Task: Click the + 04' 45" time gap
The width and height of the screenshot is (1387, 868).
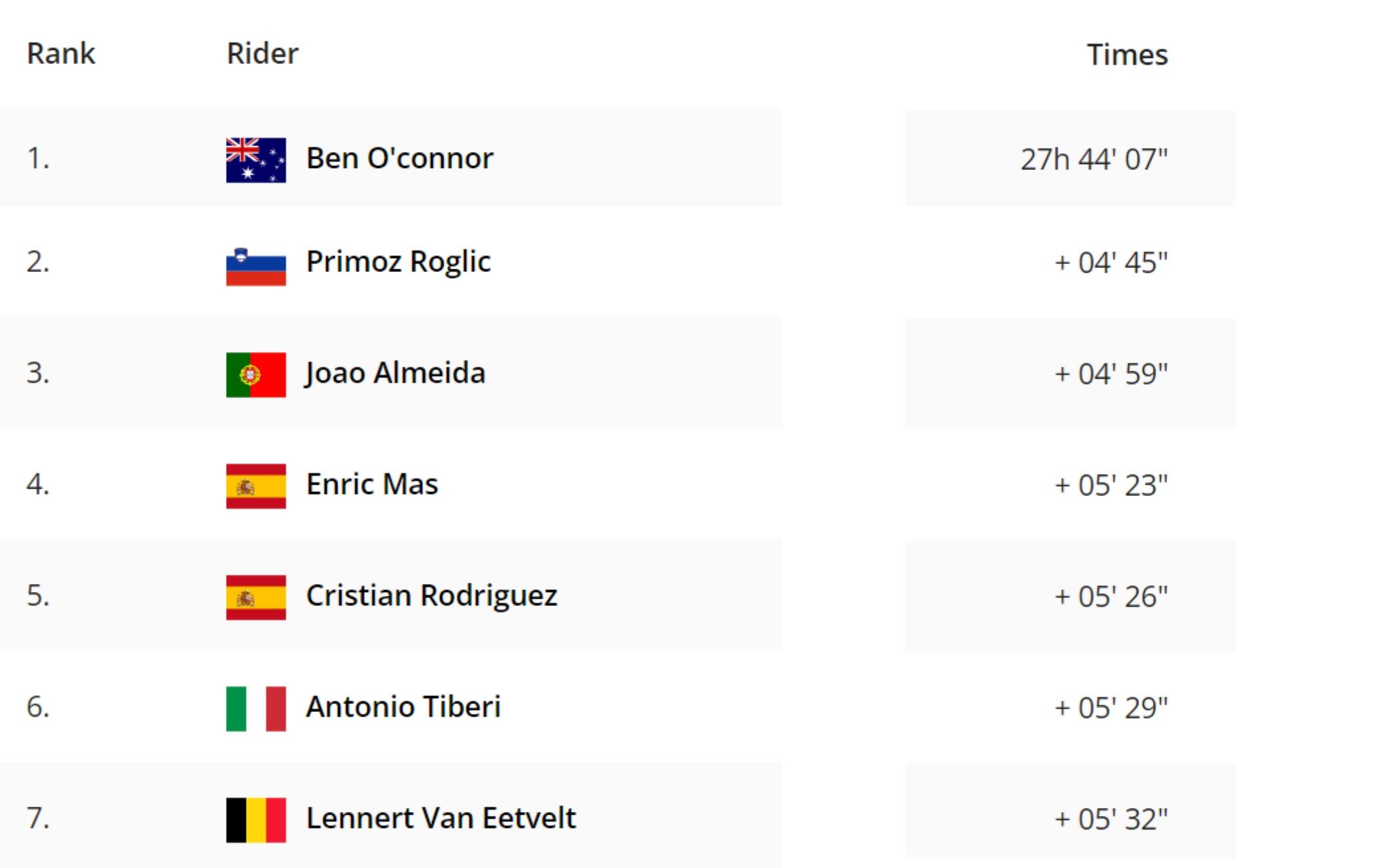Action: pyautogui.click(x=1111, y=263)
